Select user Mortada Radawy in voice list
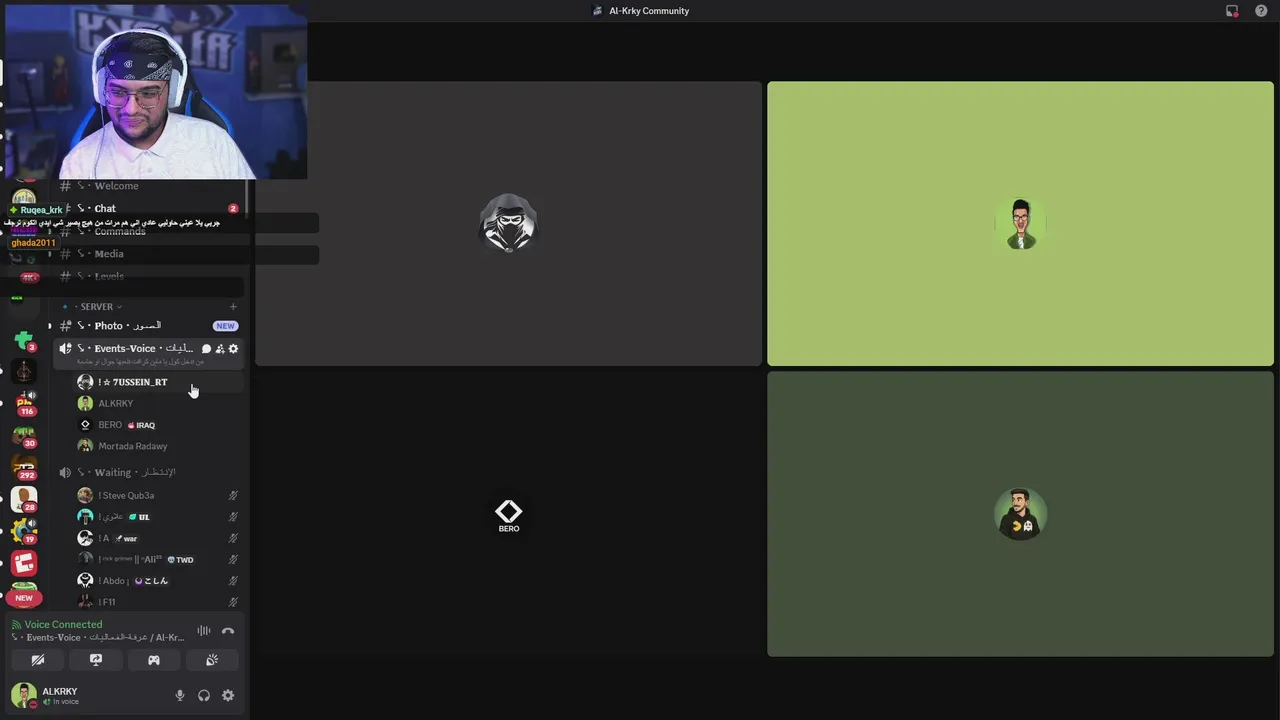This screenshot has height=720, width=1280. coord(160,446)
